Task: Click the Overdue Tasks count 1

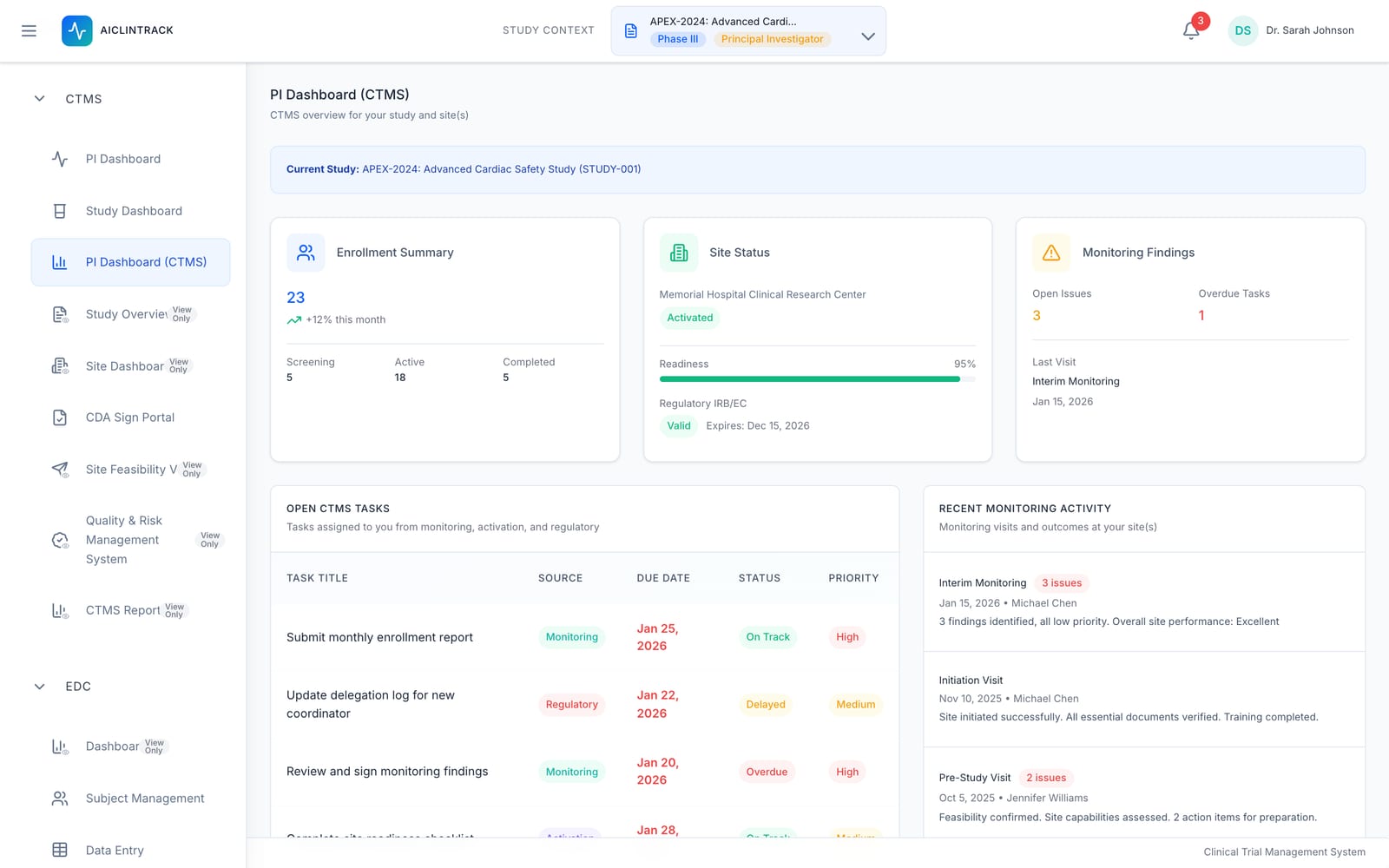Action: coord(1201,316)
